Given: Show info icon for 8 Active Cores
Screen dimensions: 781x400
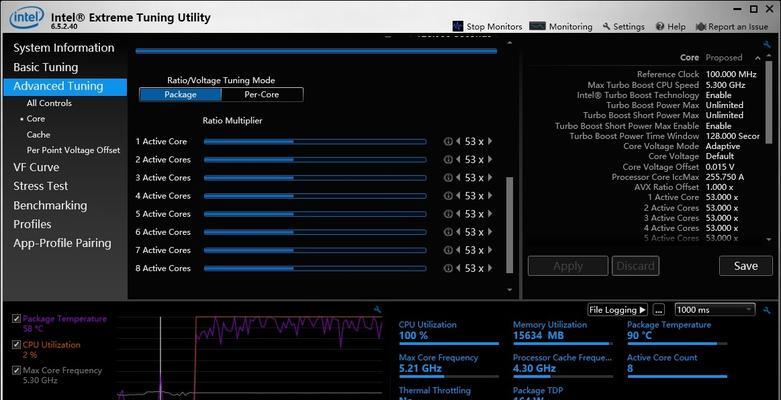Looking at the screenshot, I should [448, 268].
